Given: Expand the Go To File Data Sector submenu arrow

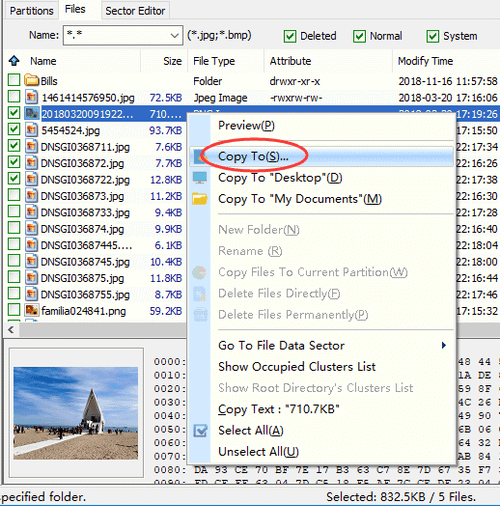Looking at the screenshot, I should click(444, 345).
